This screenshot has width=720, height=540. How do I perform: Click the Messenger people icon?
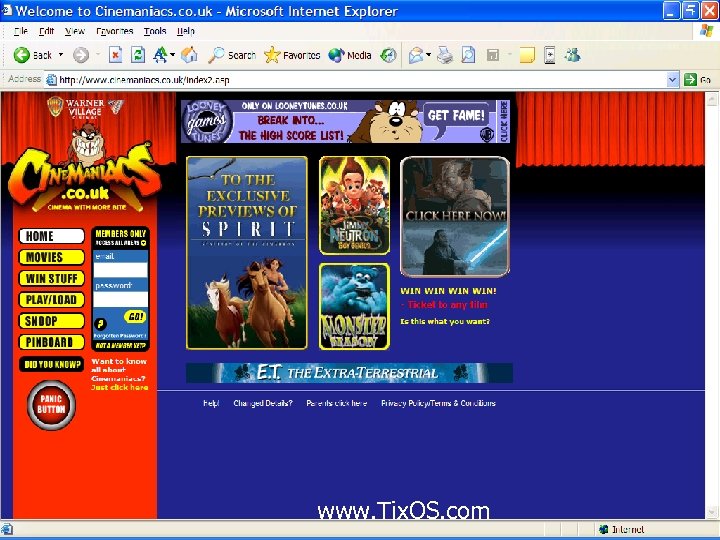[572, 55]
